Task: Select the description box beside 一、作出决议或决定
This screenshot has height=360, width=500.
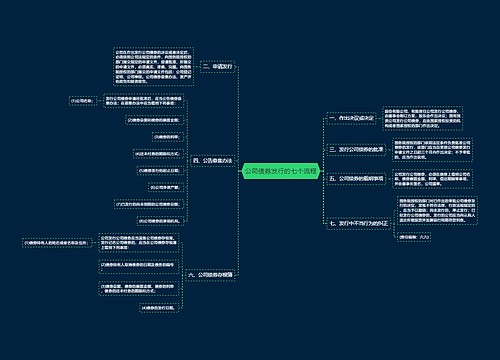Action: [x=422, y=118]
